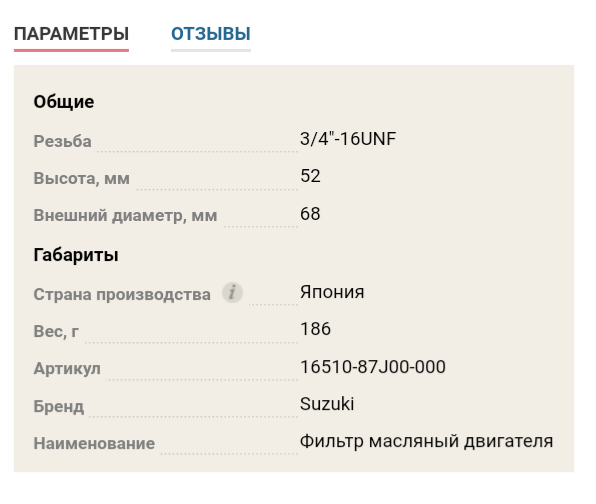Click the height value 52

[310, 176]
